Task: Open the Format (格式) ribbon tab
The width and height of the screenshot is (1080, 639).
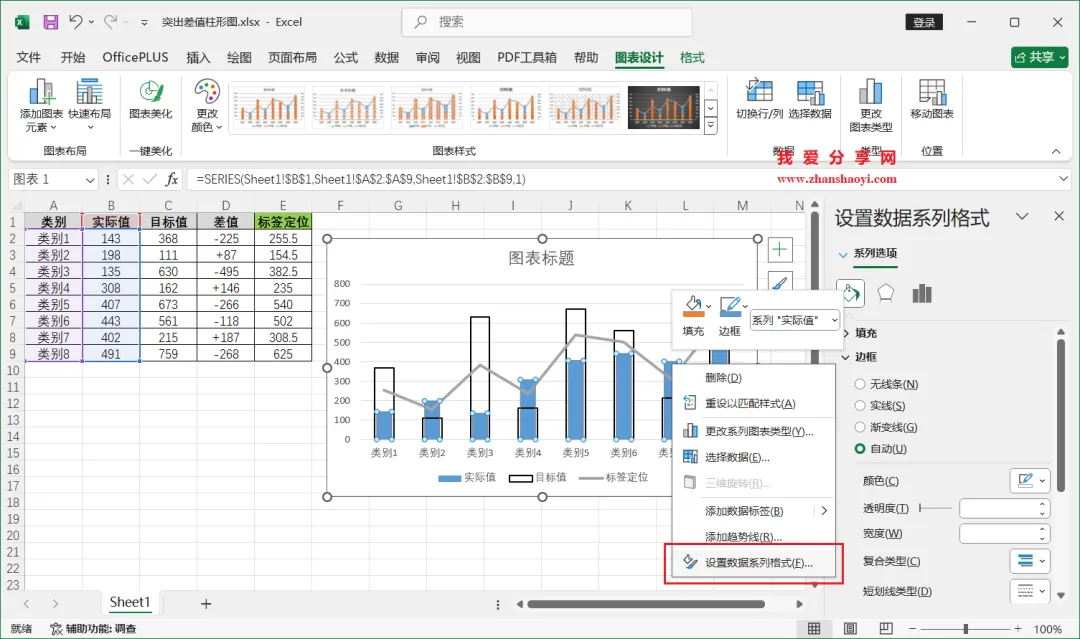Action: pos(692,58)
